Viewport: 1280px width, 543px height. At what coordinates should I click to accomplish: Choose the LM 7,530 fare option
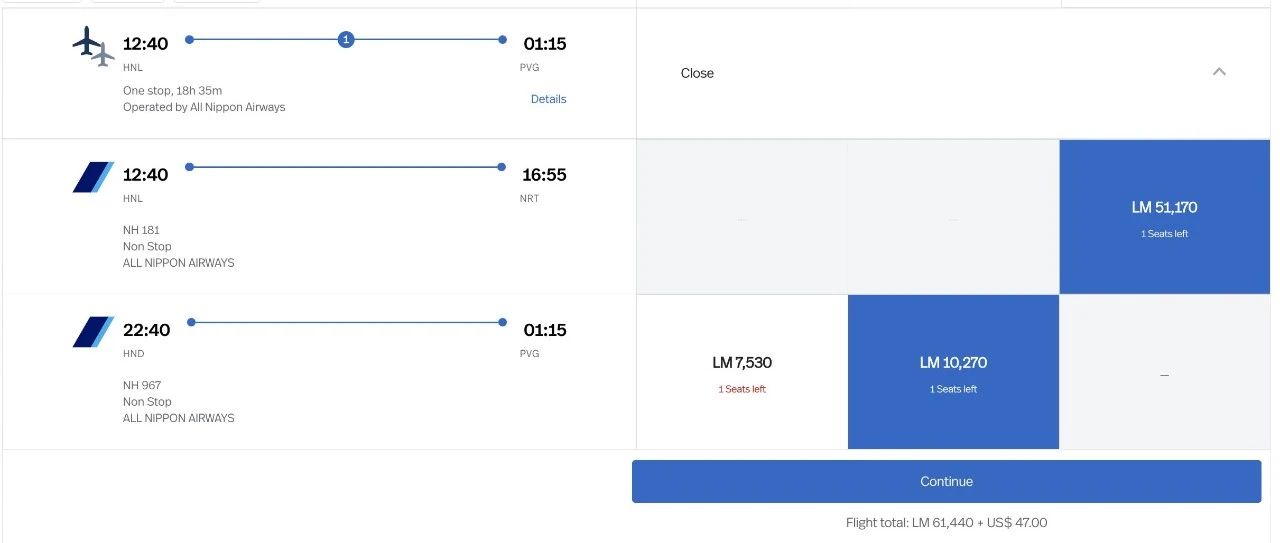coord(742,372)
